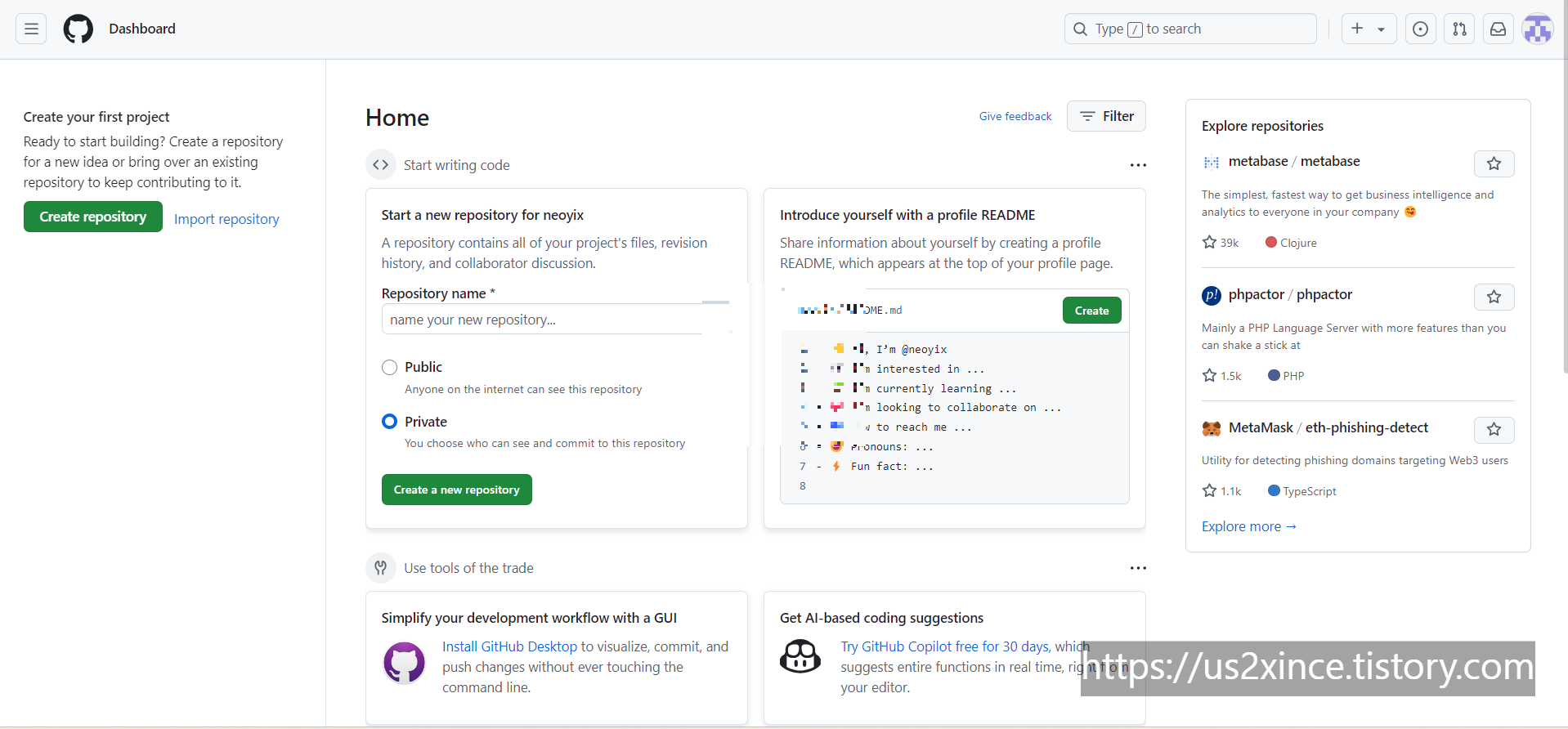Open the phpactor / phpactor repository link
Viewport: 1568px width, 729px height.
click(1290, 294)
